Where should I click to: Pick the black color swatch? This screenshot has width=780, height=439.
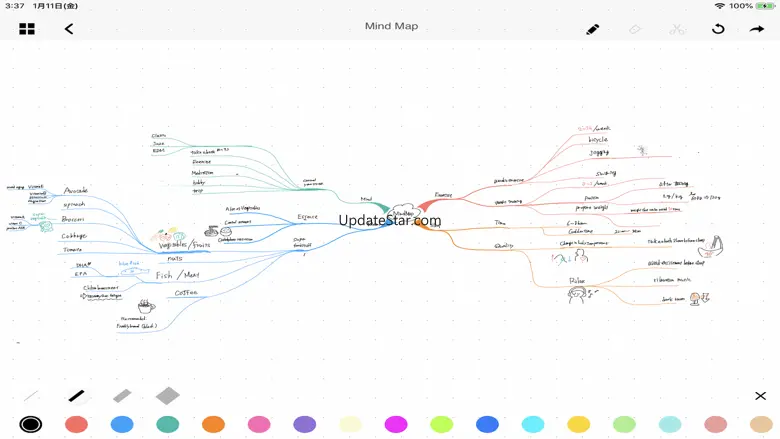[x=31, y=424]
